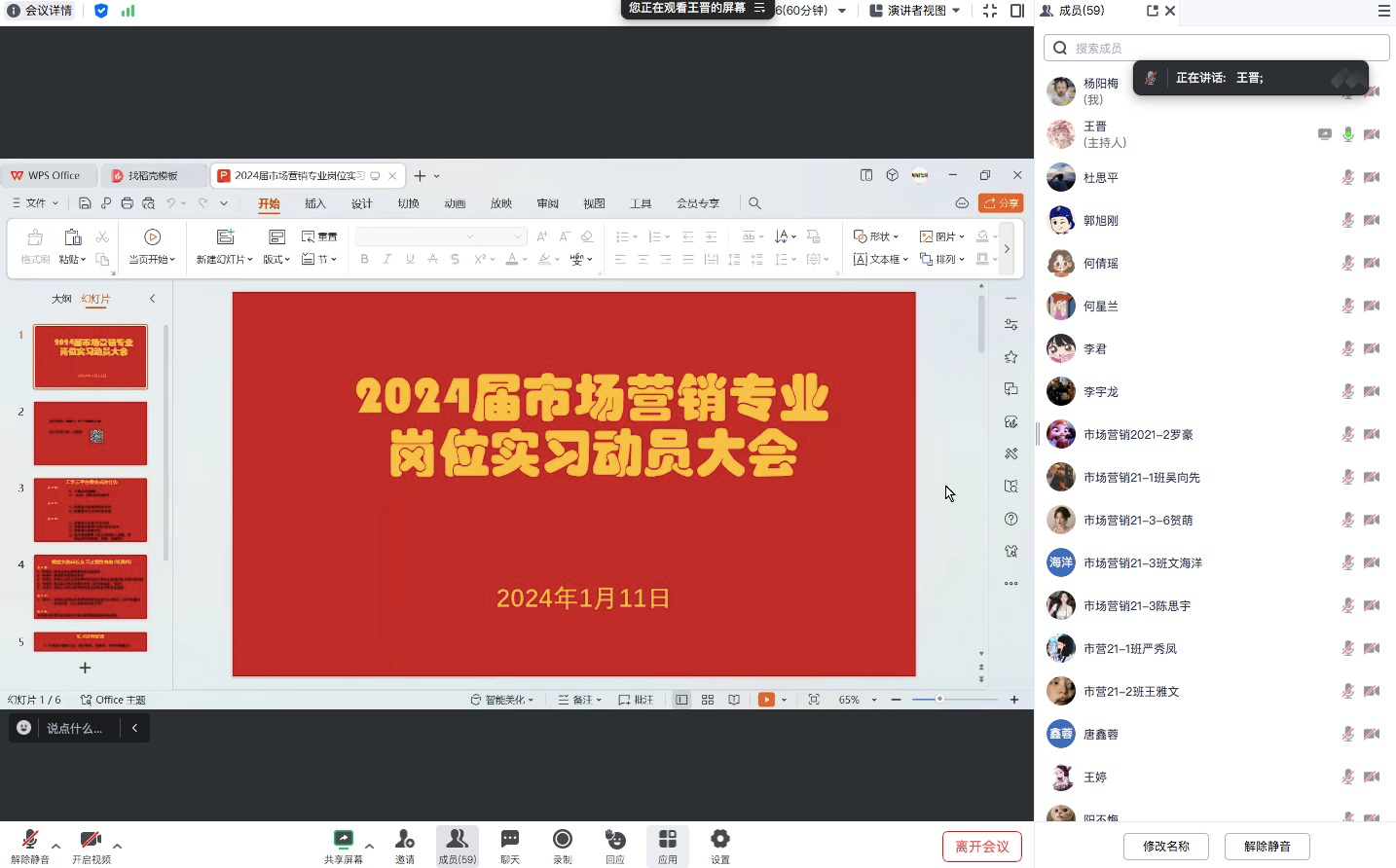
Task: Toggle the fullscreen icon in the top bar
Action: pyautogui.click(x=990, y=11)
